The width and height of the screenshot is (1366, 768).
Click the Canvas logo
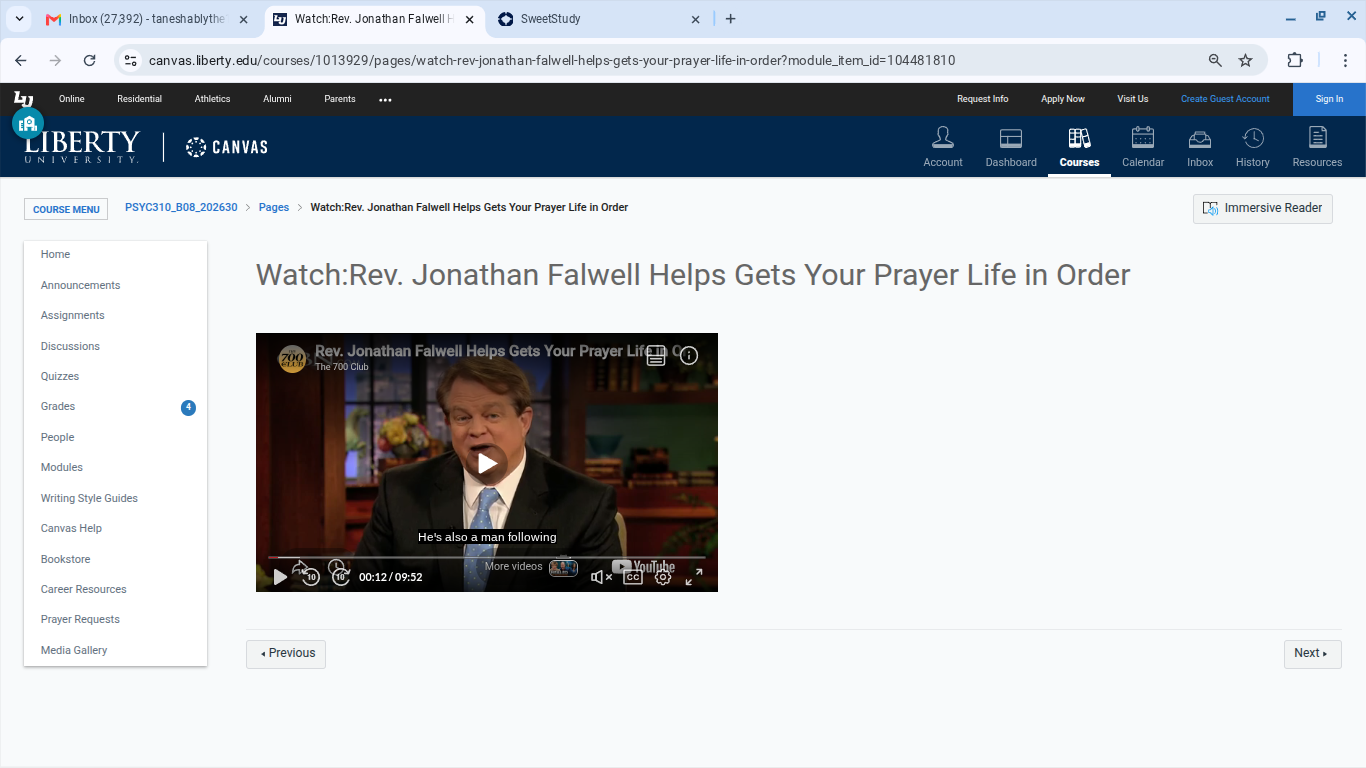[227, 147]
